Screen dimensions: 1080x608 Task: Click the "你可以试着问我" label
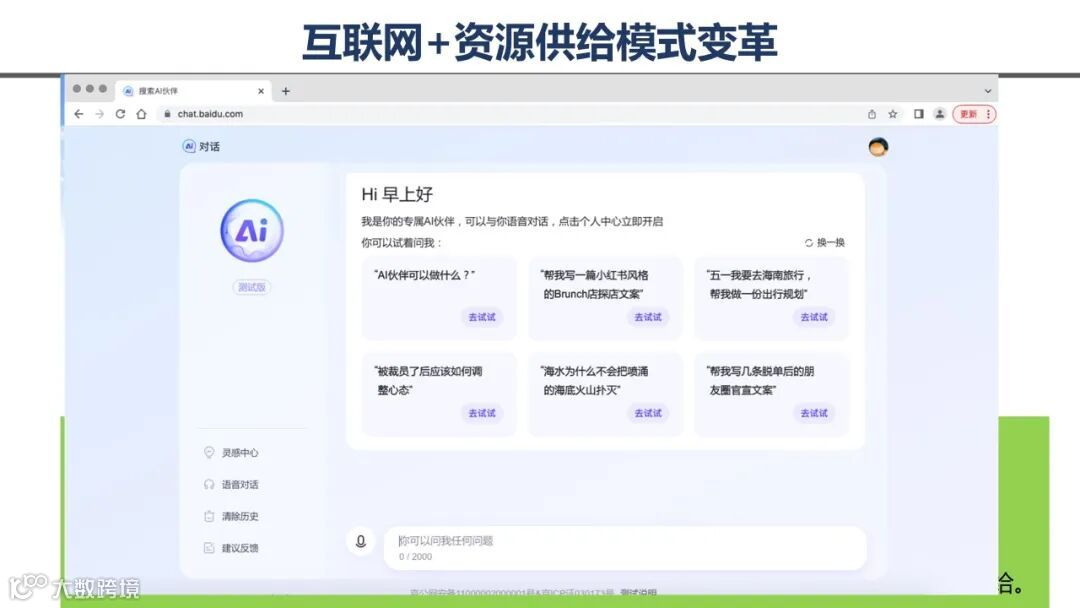click(x=401, y=242)
